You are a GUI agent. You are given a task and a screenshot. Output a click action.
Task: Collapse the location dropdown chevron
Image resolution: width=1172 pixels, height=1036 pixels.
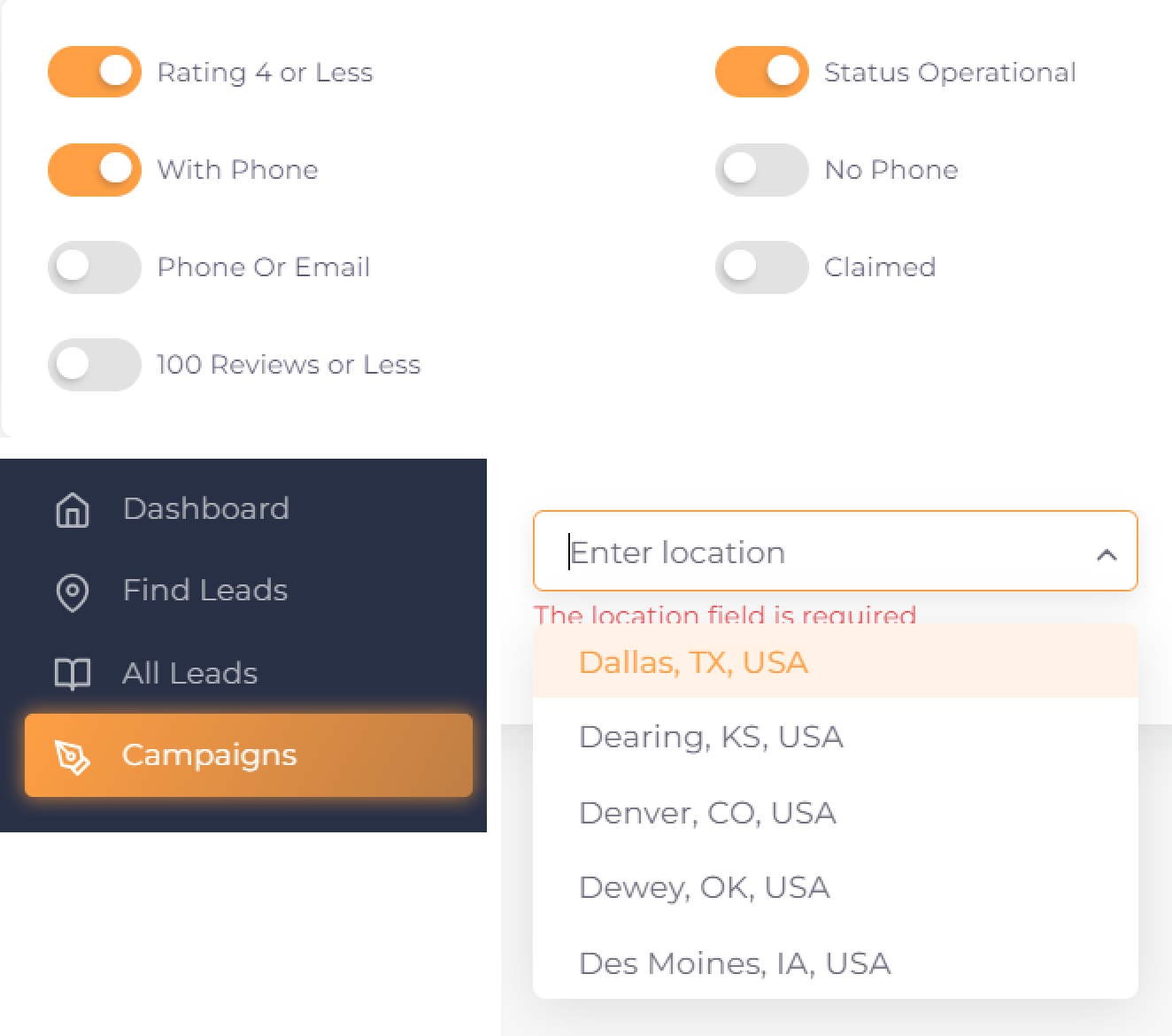1106,555
